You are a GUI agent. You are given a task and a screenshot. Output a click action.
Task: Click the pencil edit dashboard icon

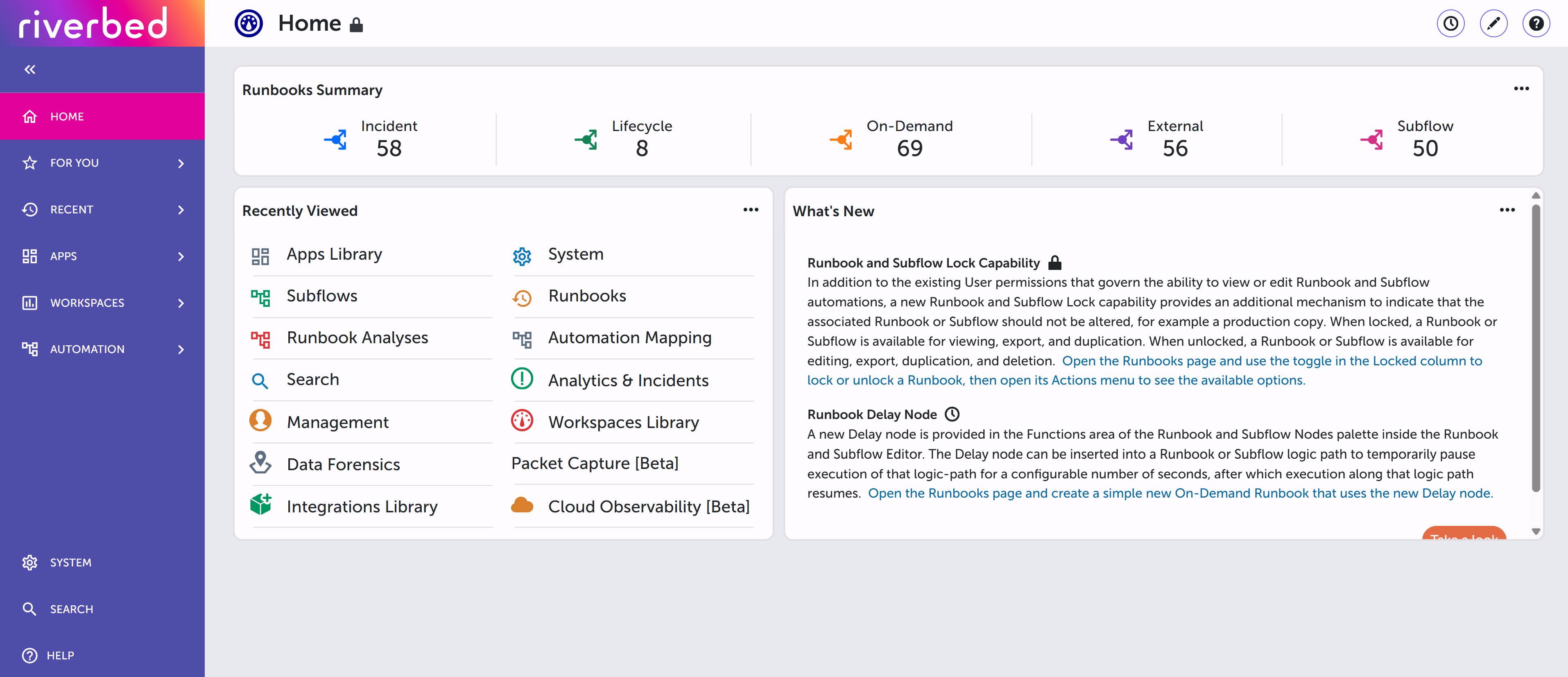[1493, 24]
